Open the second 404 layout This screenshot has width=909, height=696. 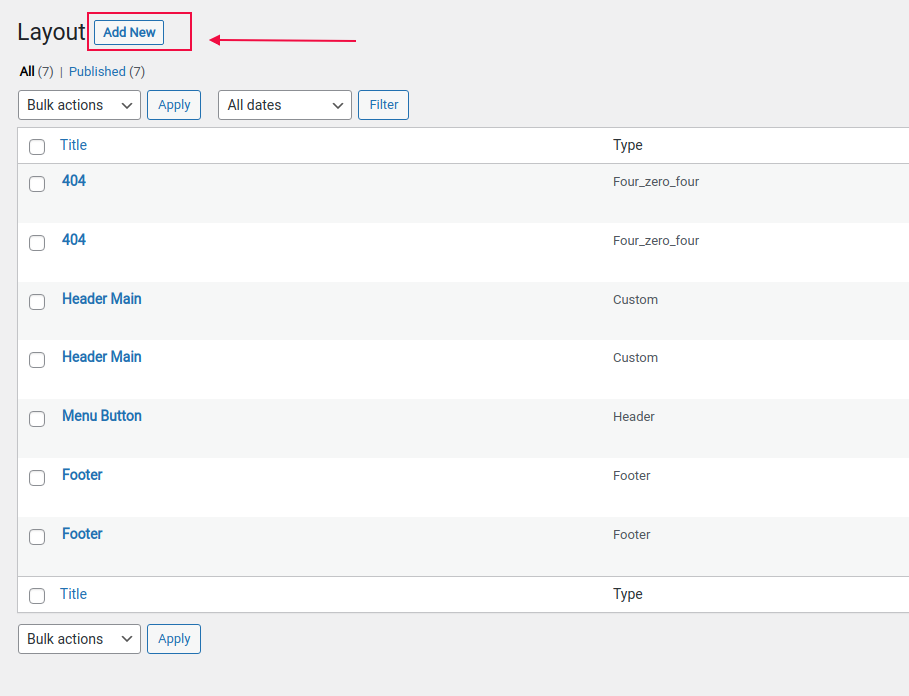coord(74,239)
